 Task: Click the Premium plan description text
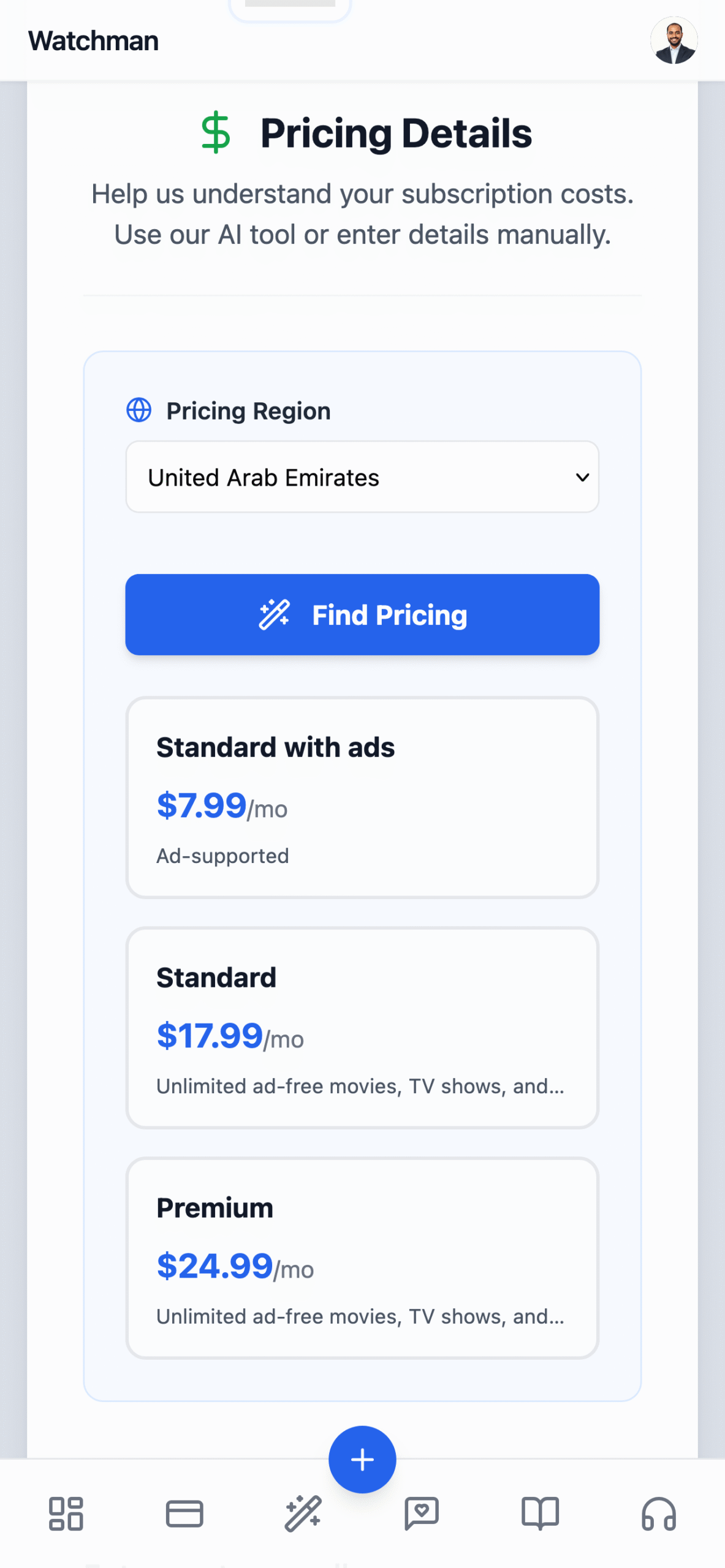pos(360,1316)
